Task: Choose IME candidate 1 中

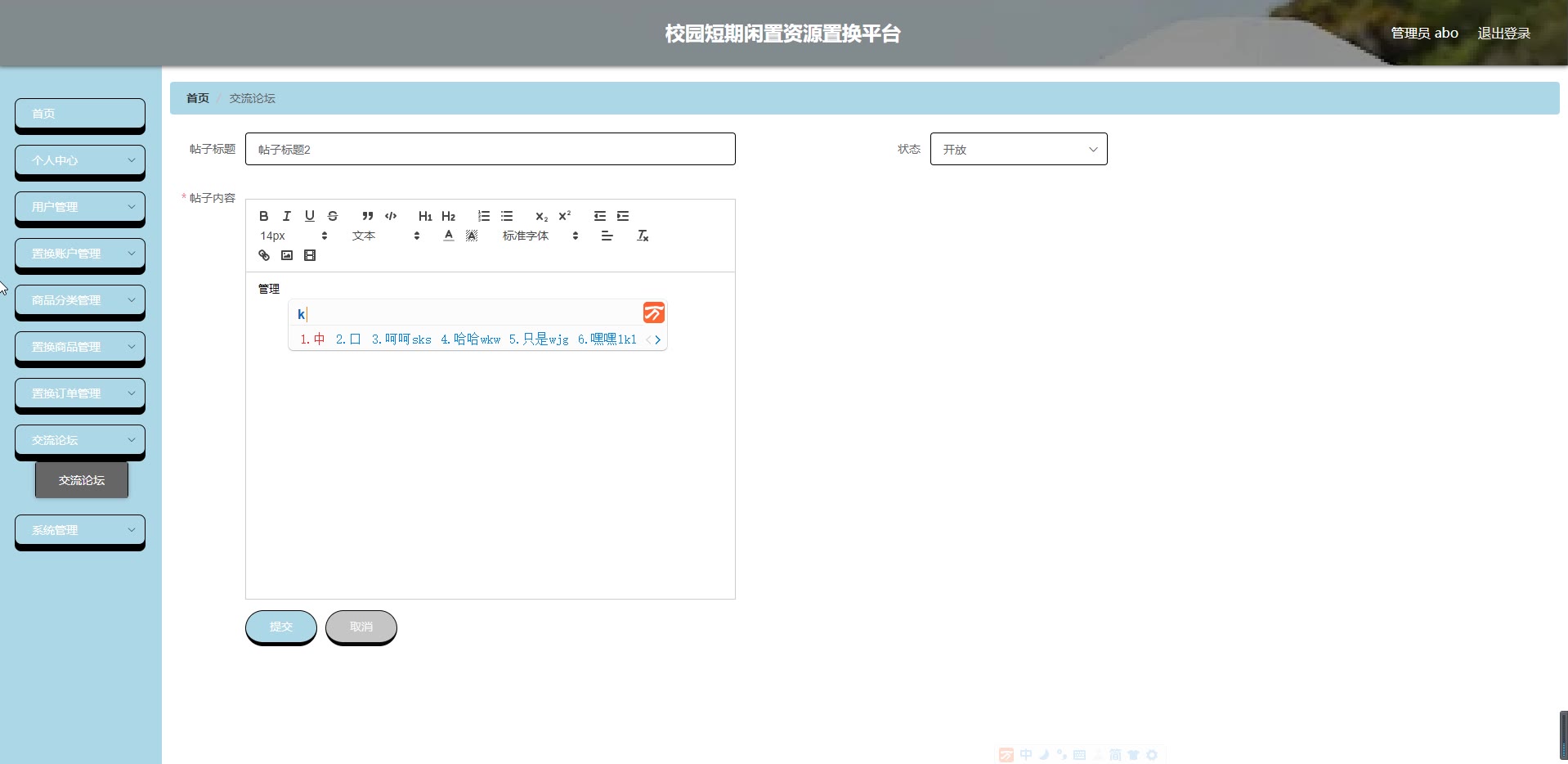Action: 312,339
